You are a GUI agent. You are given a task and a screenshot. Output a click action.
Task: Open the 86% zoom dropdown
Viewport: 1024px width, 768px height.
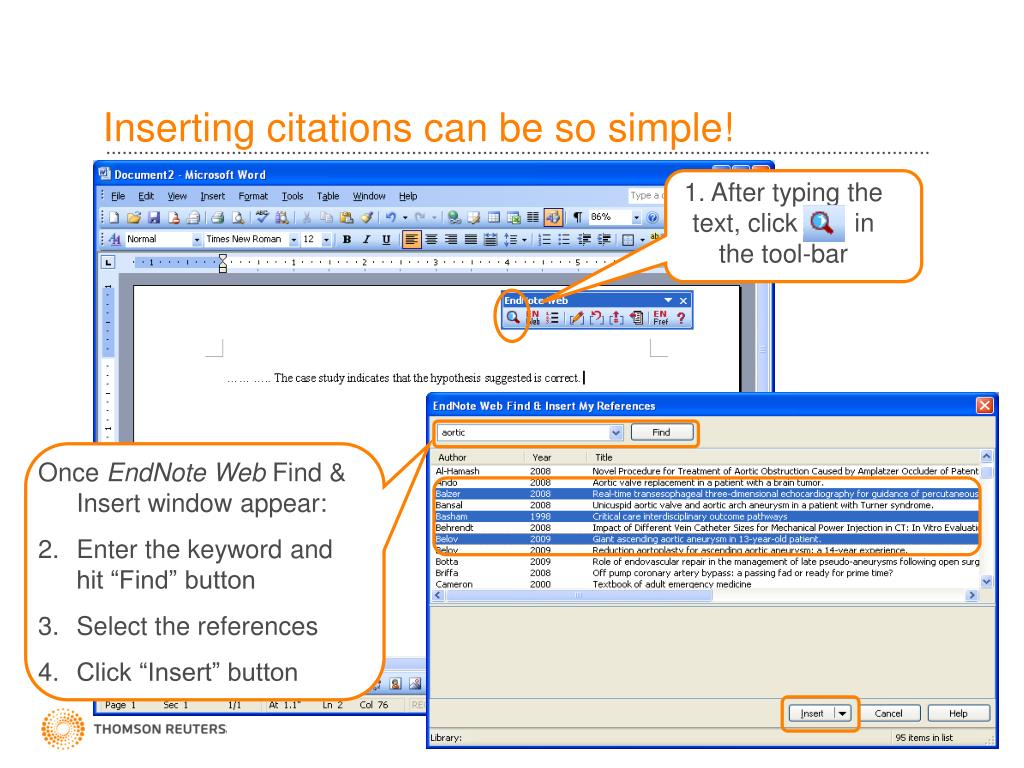tap(636, 217)
